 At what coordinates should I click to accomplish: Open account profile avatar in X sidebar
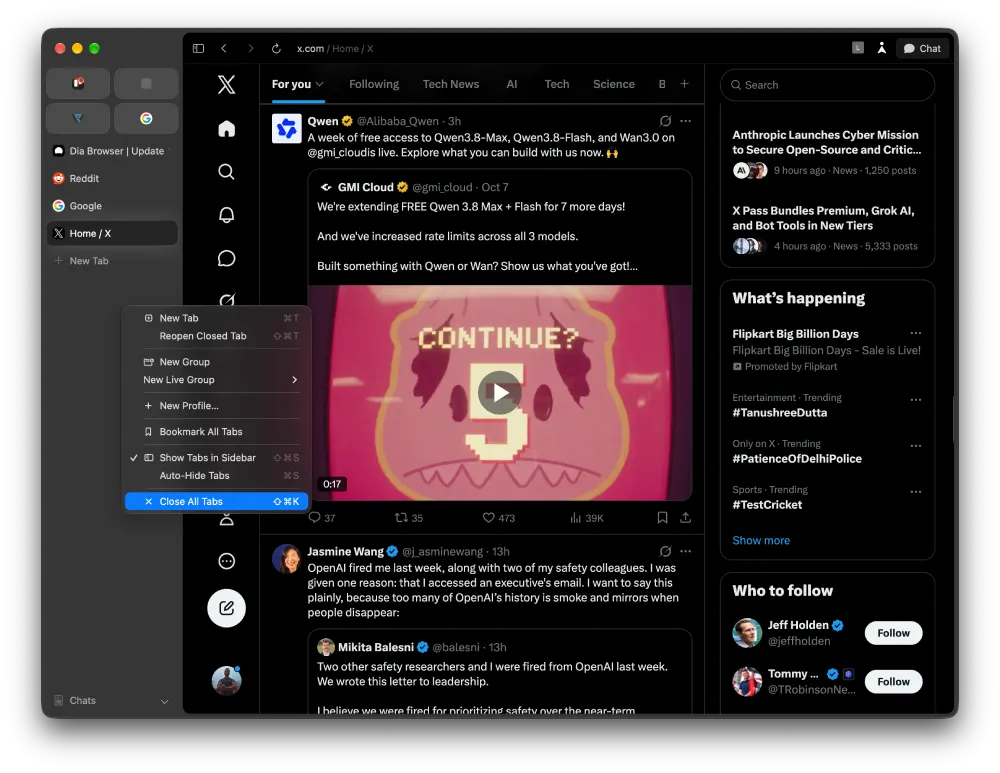(x=226, y=680)
